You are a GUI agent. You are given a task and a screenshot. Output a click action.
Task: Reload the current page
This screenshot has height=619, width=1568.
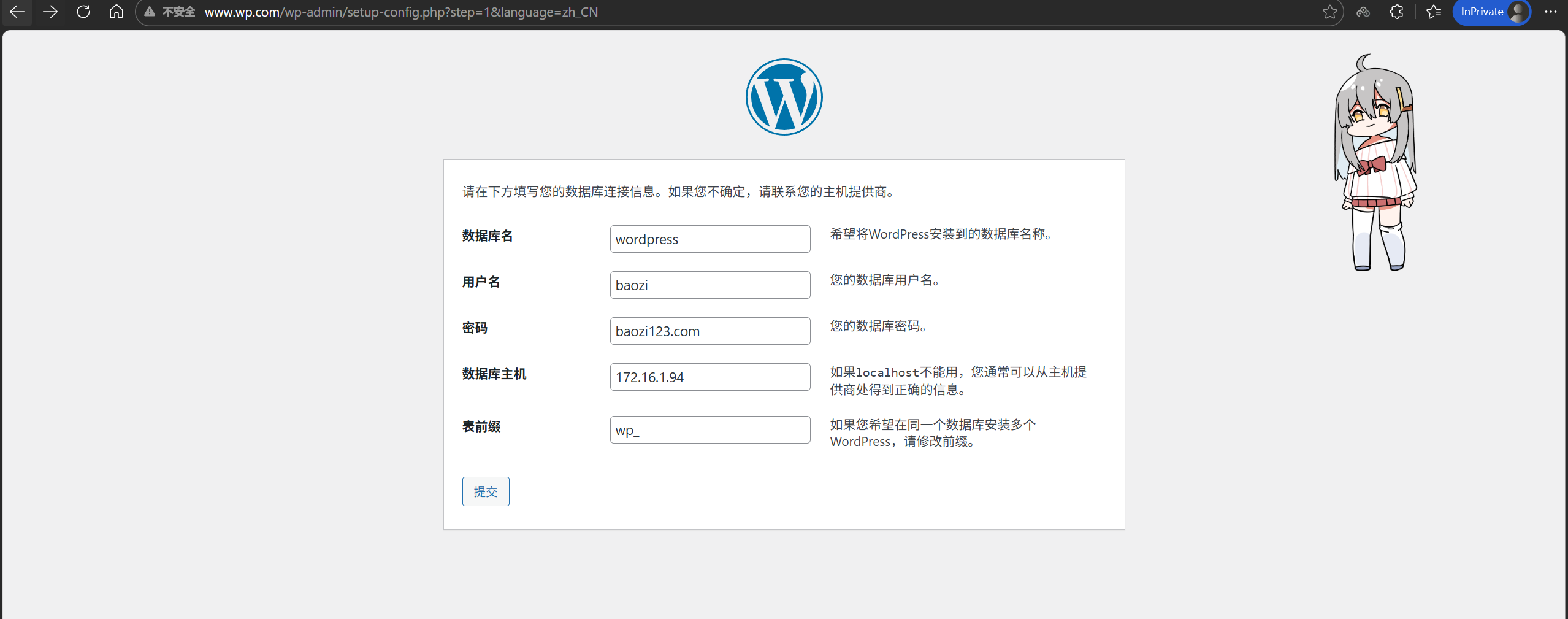coord(83,12)
